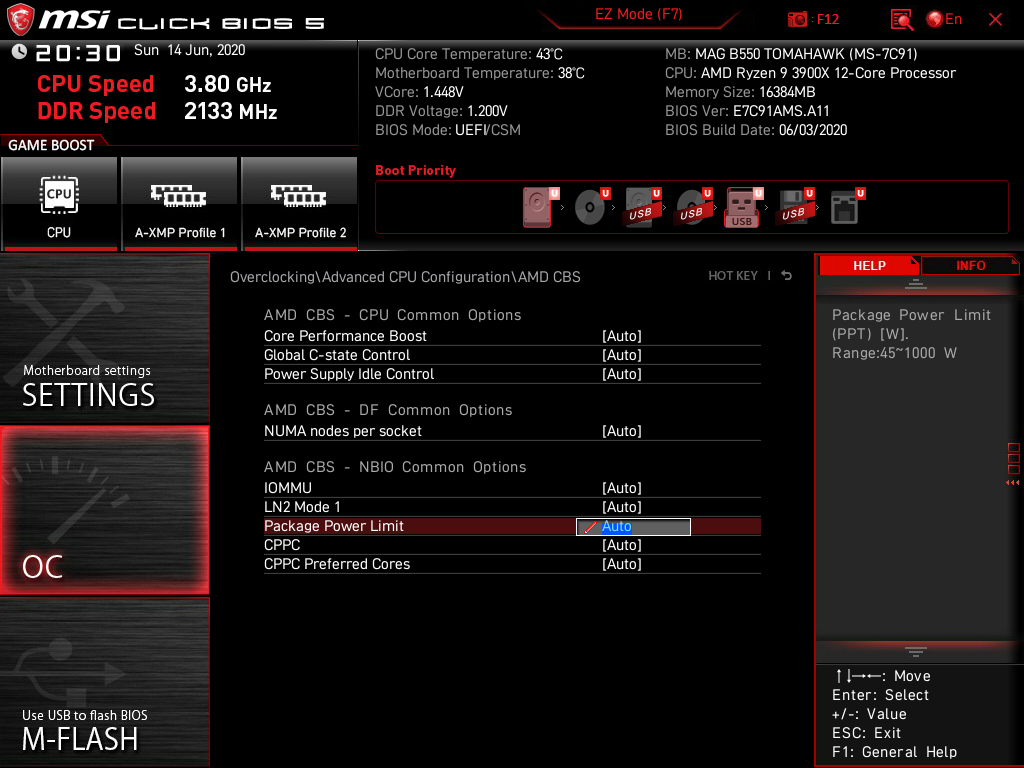Click the clock icon next to the time

click(x=19, y=52)
